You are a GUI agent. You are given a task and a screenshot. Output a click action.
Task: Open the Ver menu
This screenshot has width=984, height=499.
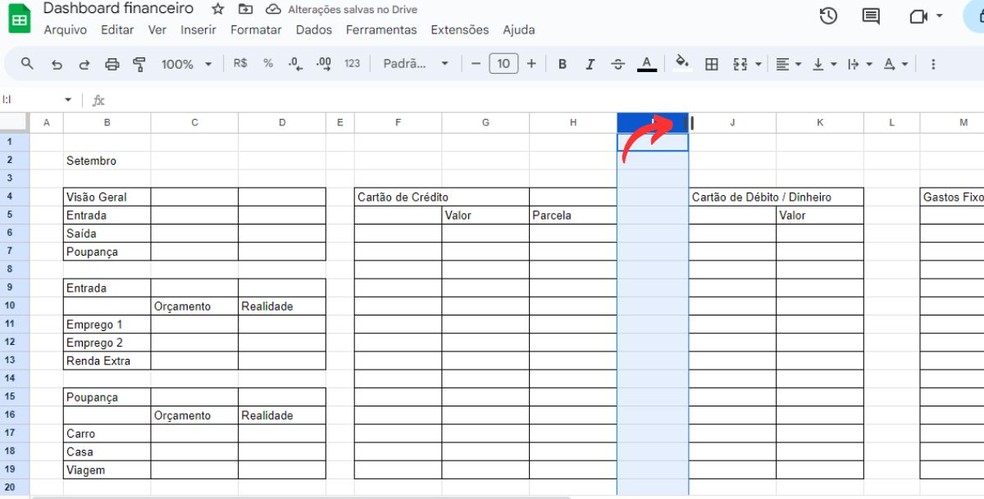point(157,30)
